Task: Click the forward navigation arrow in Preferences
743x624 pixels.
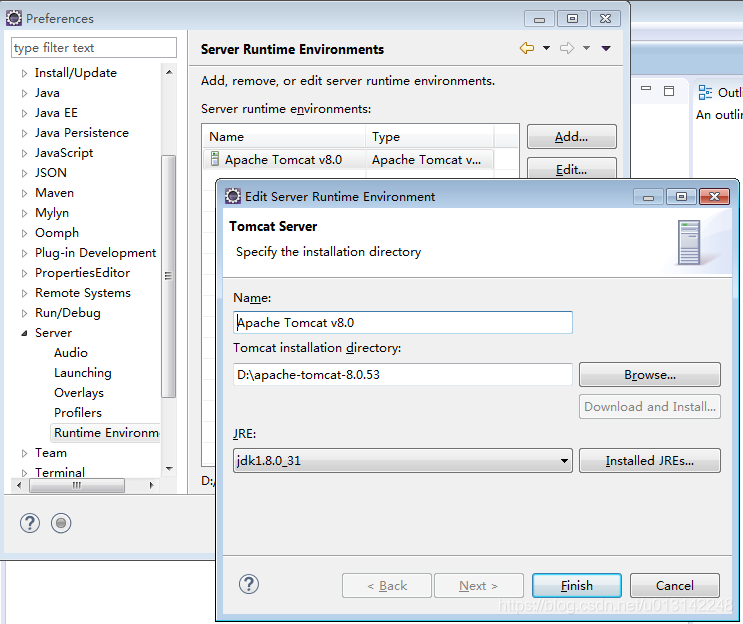Action: point(567,48)
